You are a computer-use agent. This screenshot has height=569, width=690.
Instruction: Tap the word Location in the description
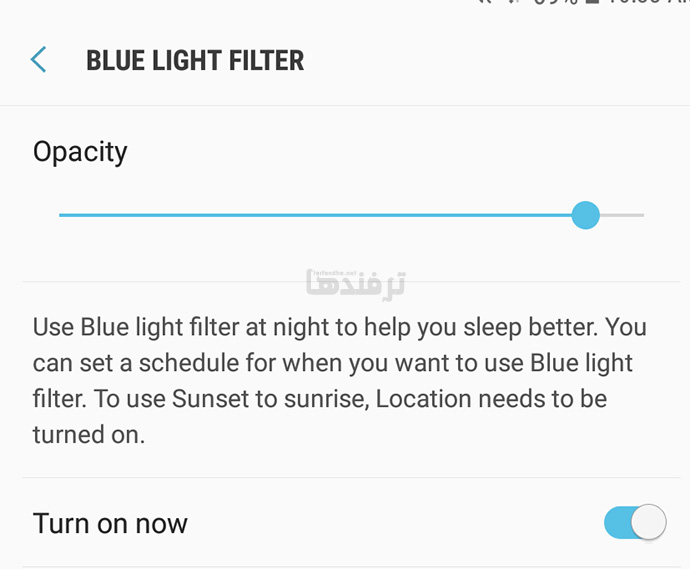click(423, 399)
